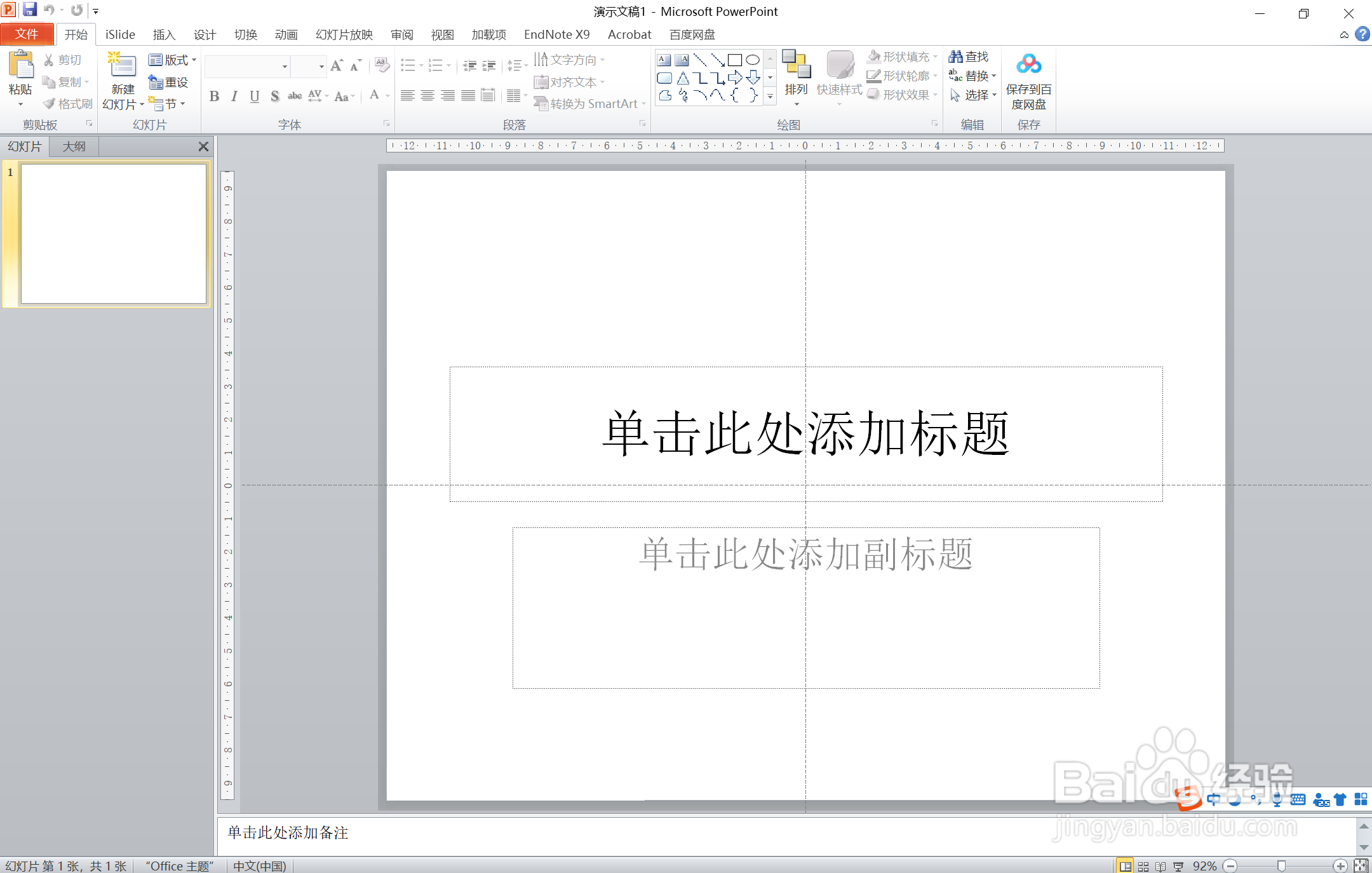The width and height of the screenshot is (1372, 873).
Task: Expand the New Slide (新建幻灯片) dropdown
Action: [141, 104]
